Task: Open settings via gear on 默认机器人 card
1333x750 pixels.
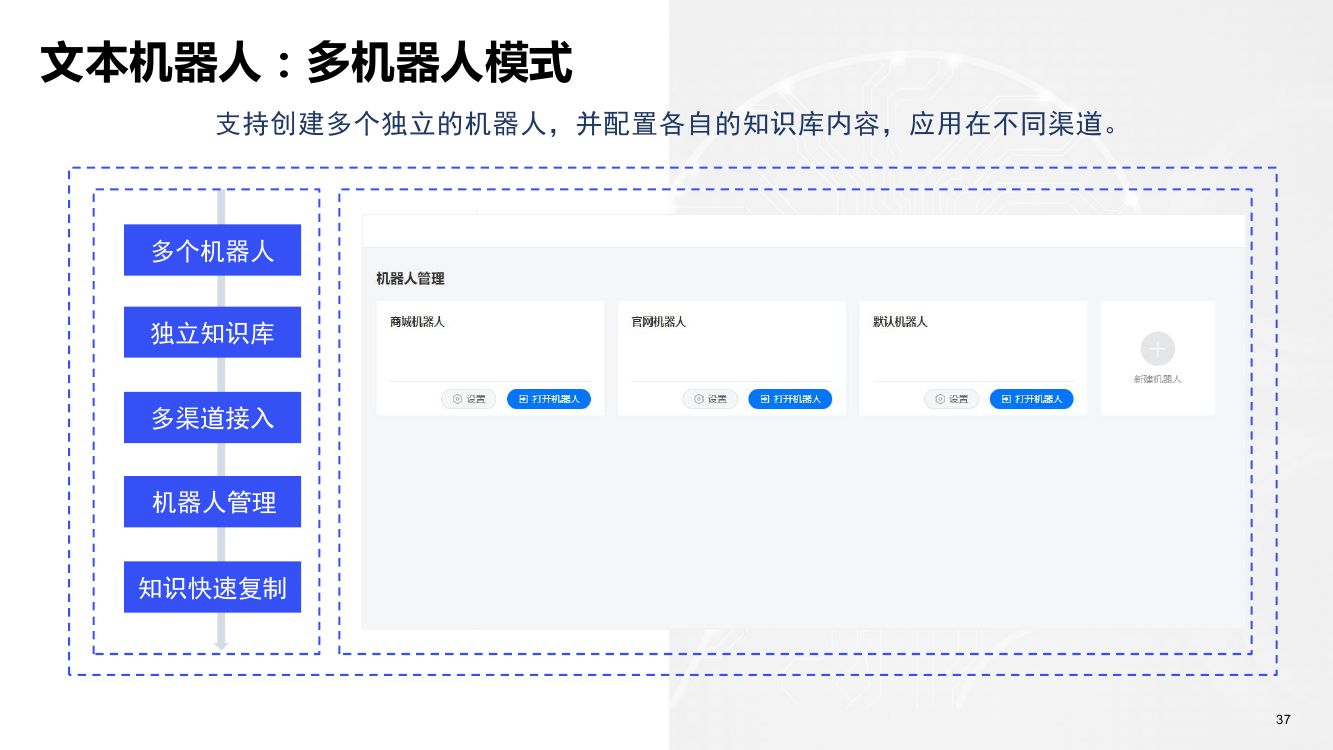Action: tap(940, 399)
